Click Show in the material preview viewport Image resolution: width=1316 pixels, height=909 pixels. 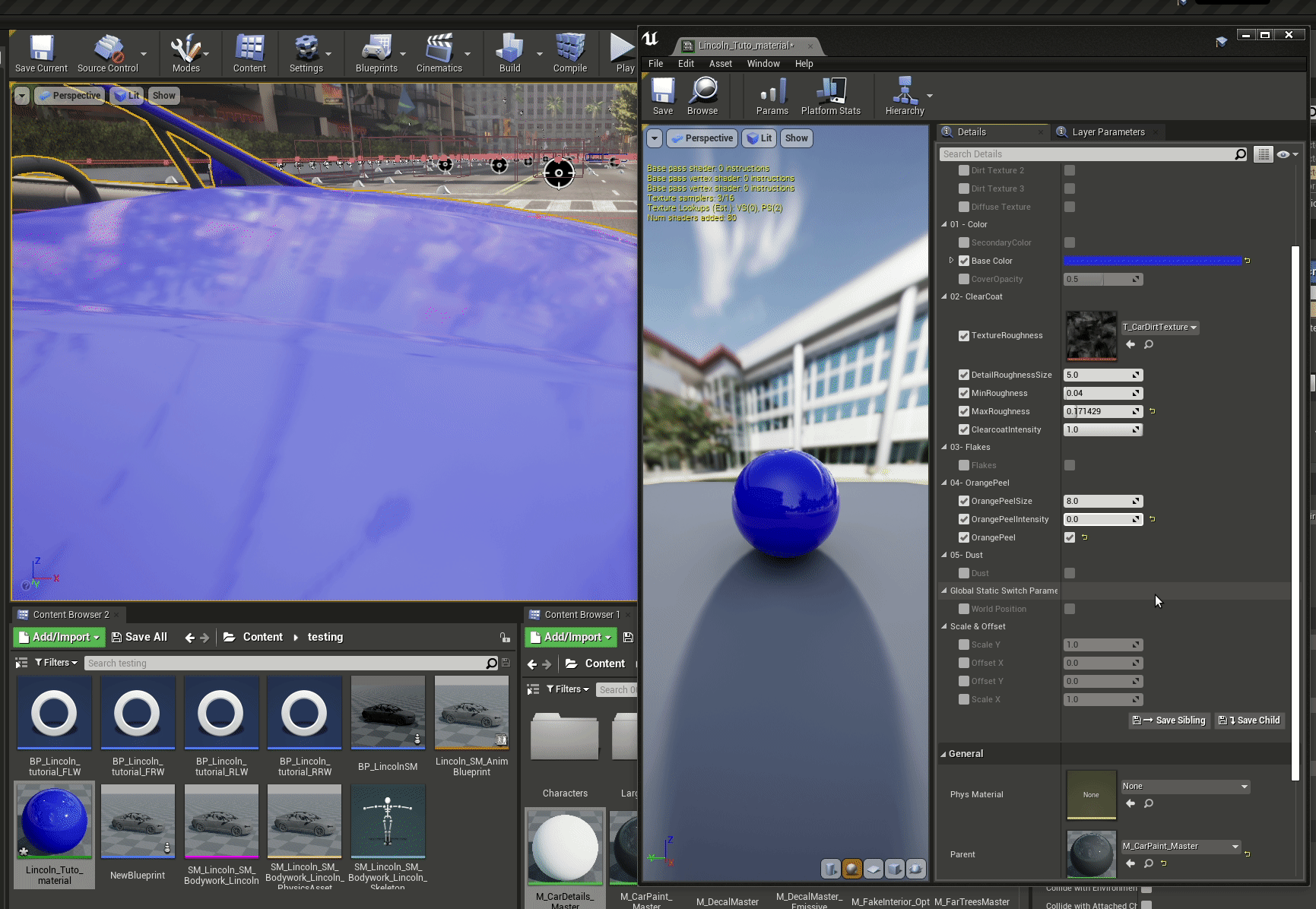coord(796,138)
